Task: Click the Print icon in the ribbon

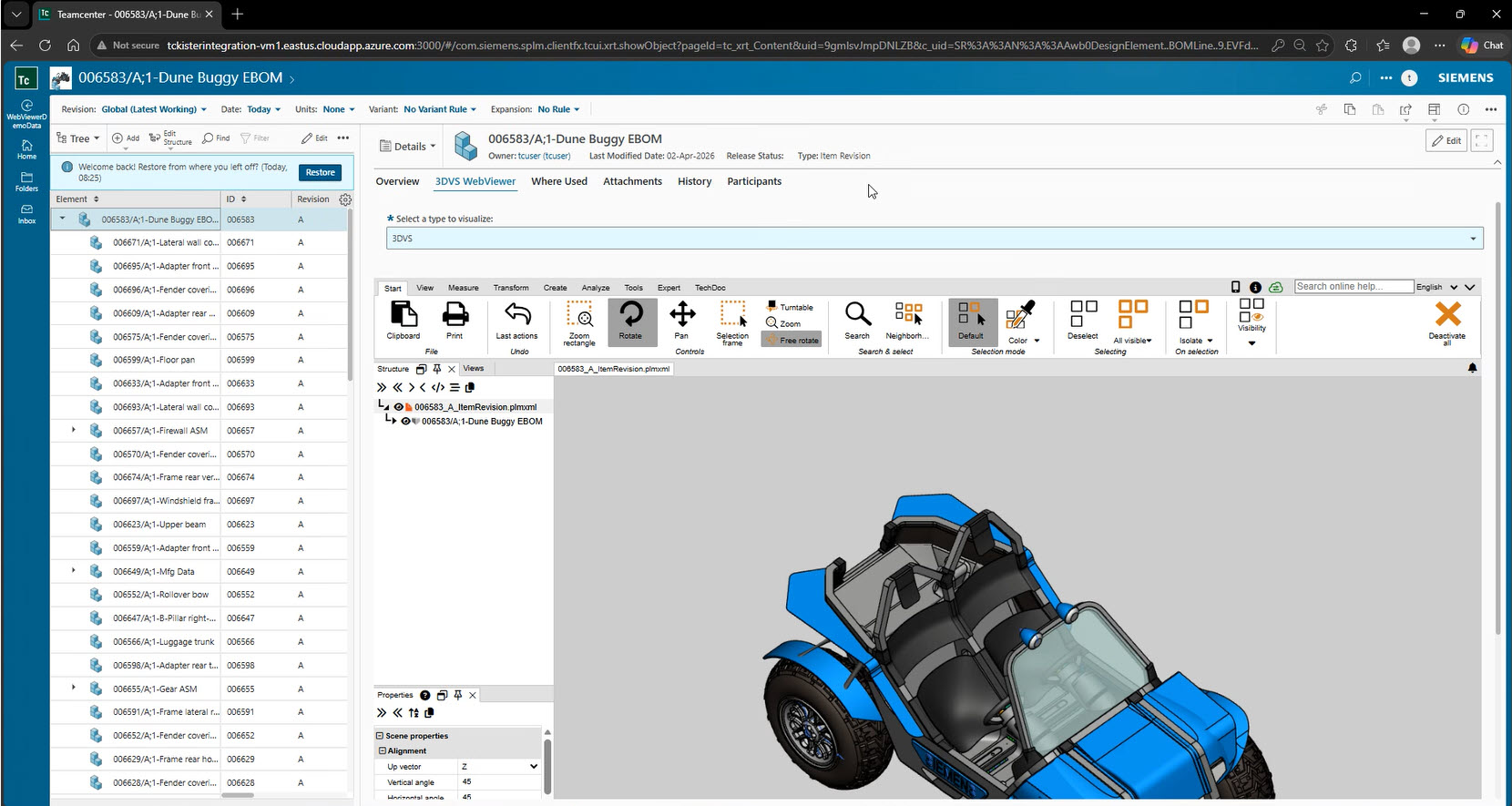Action: [455, 321]
